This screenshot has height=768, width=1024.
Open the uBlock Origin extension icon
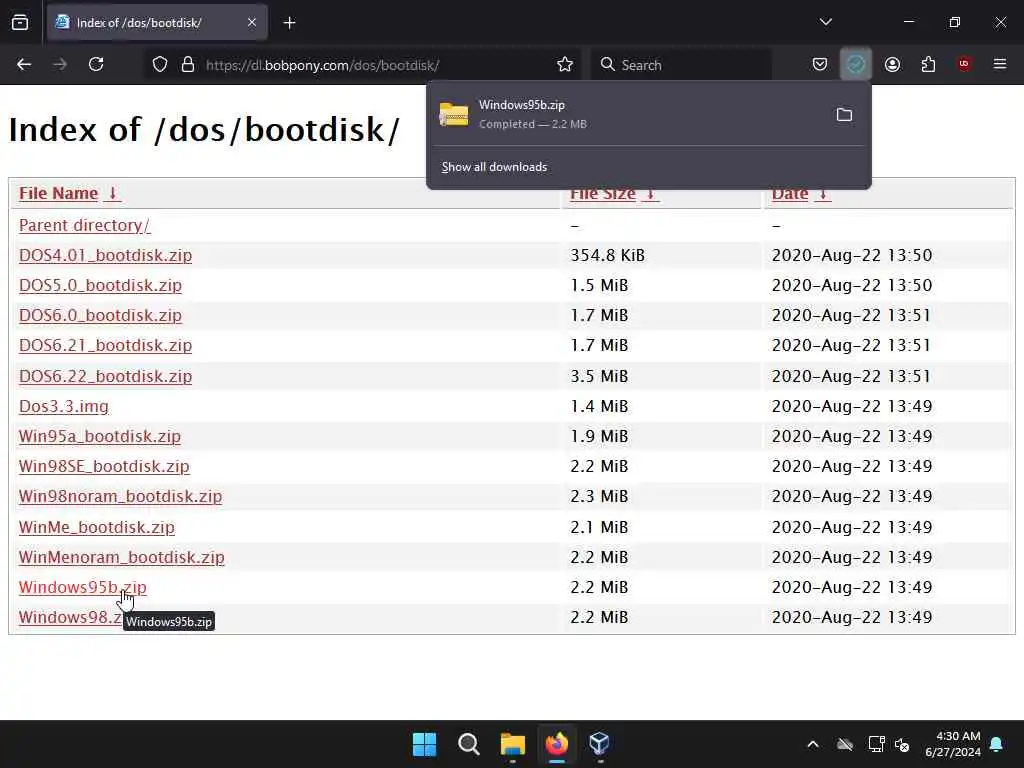tap(964, 64)
